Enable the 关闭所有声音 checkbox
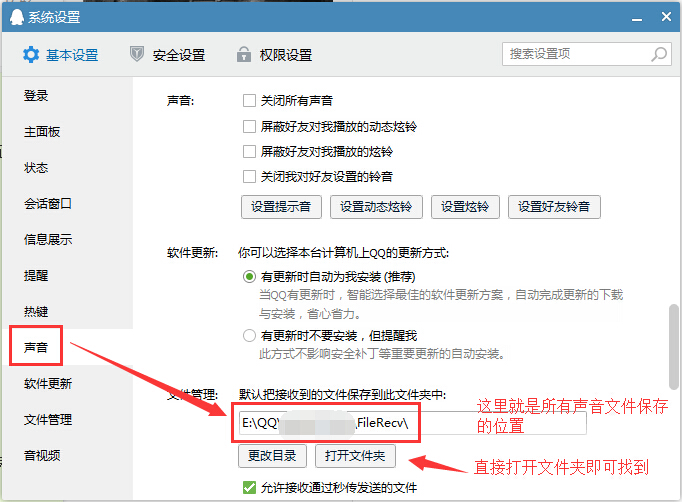 249,101
